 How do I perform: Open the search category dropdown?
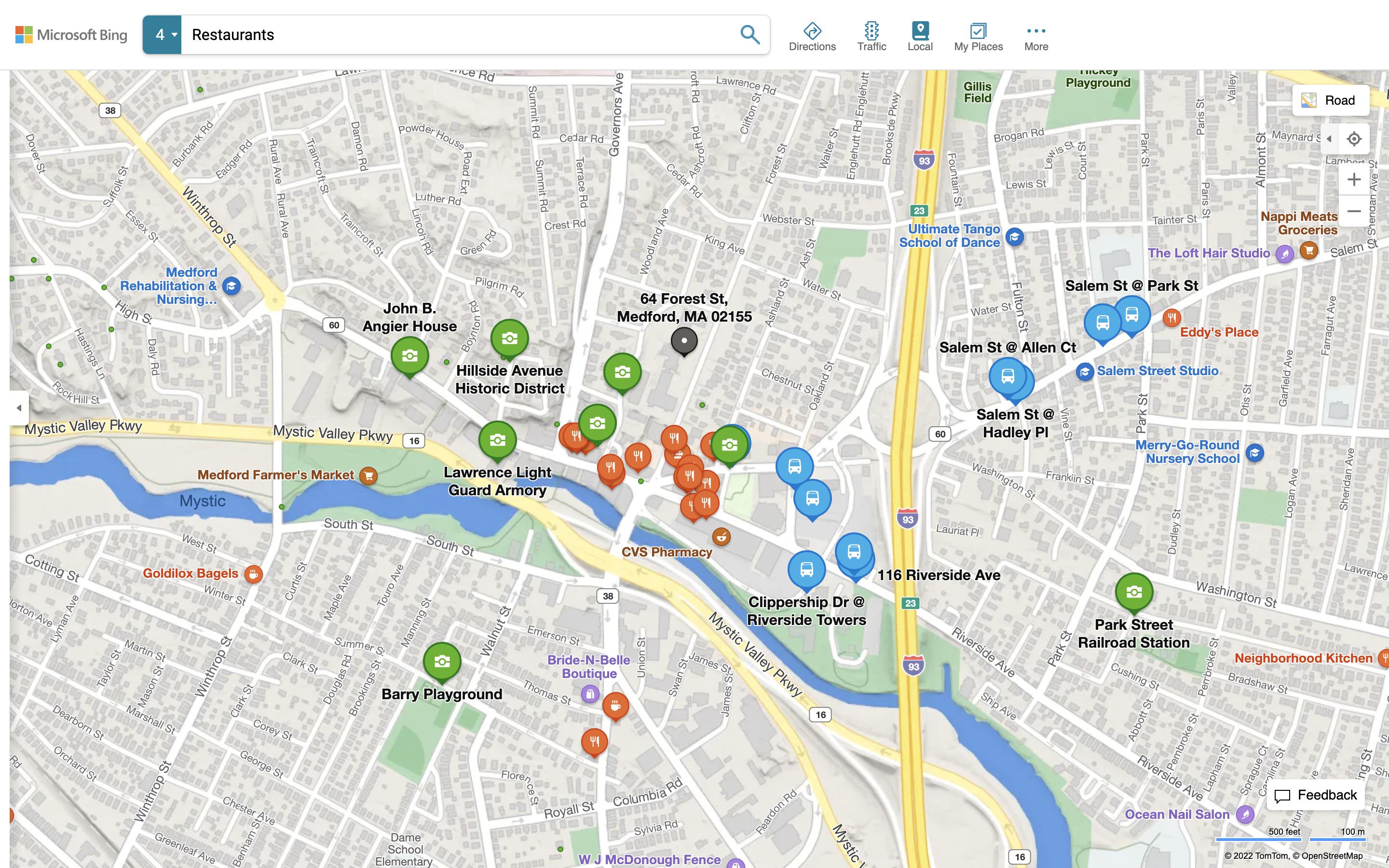coord(163,35)
